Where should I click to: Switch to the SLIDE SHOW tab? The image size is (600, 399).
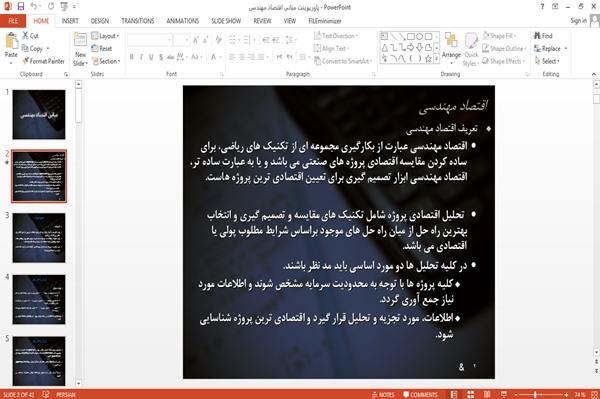click(226, 21)
